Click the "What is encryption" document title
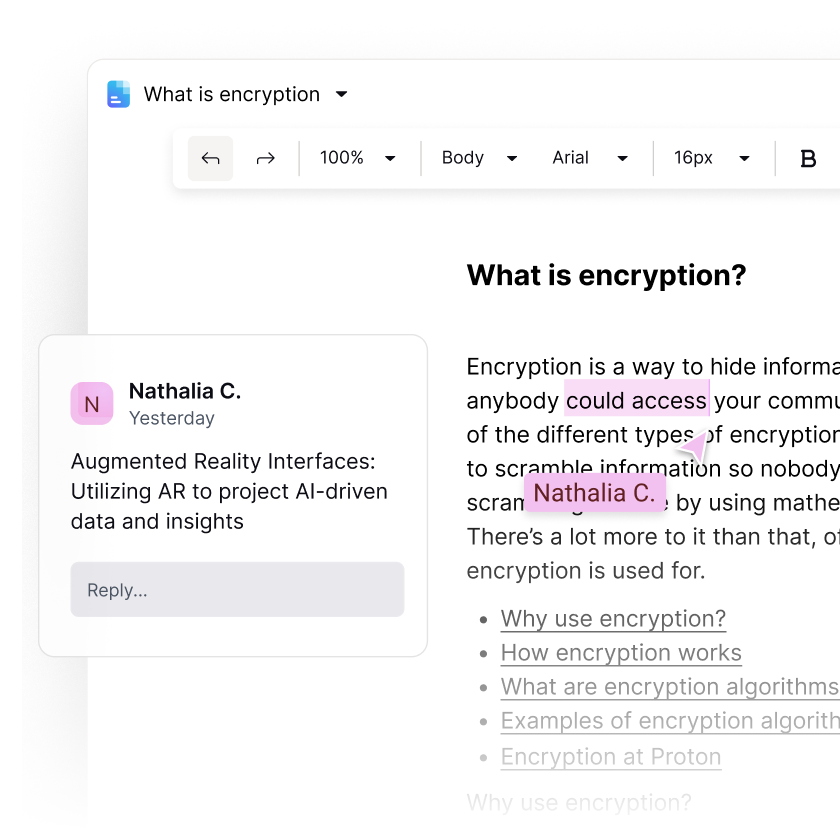This screenshot has width=840, height=840. [x=231, y=94]
